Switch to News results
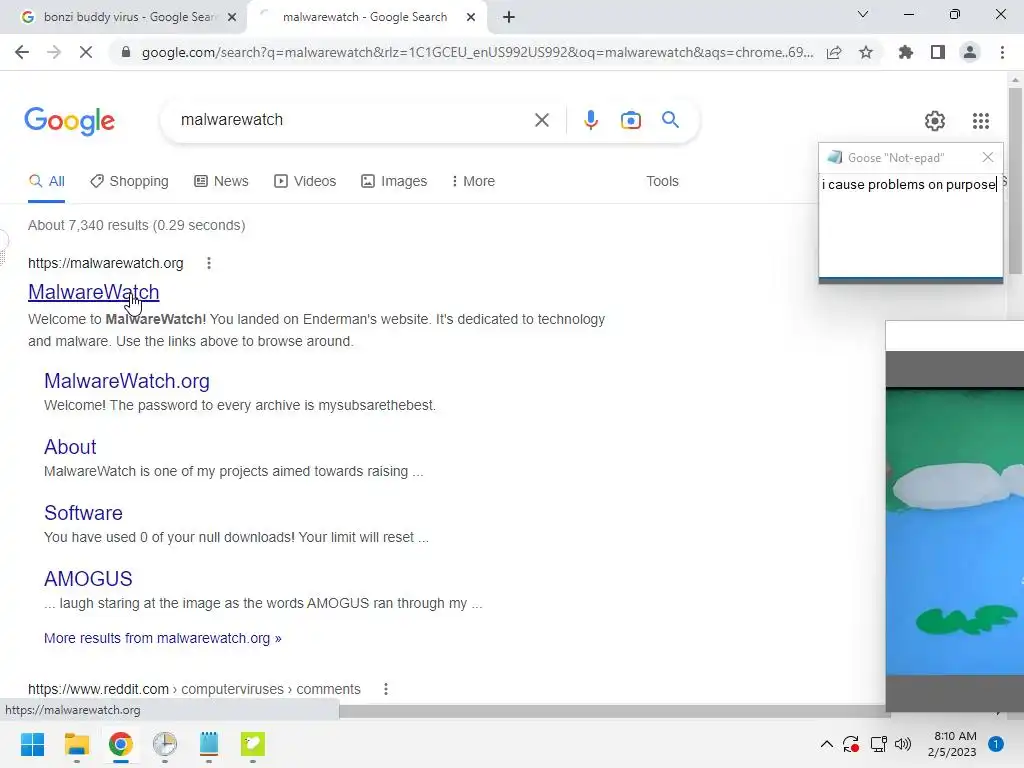This screenshot has height=768, width=1024. click(x=221, y=182)
